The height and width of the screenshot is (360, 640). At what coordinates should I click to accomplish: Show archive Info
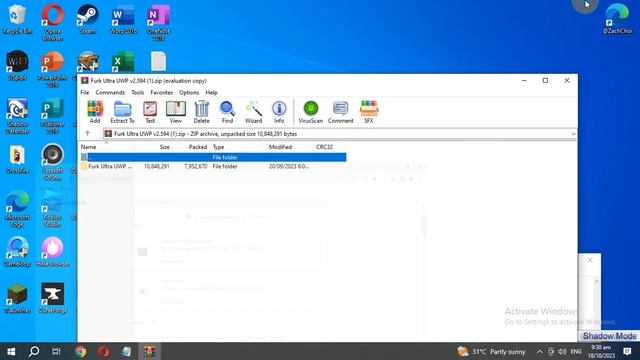click(279, 112)
